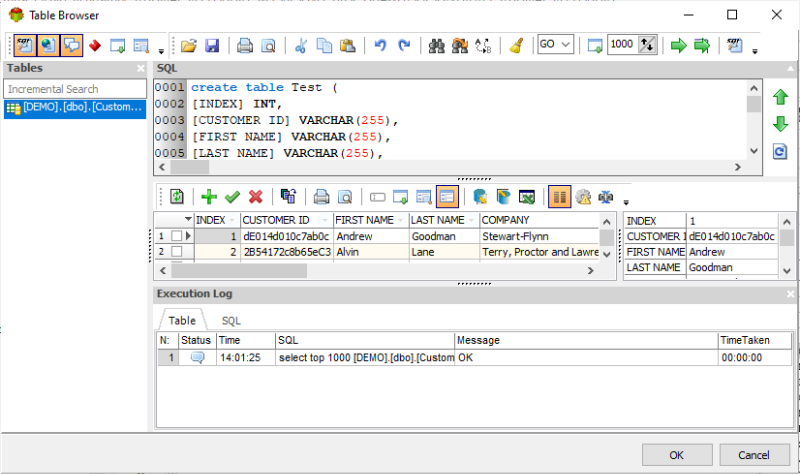Screen dimensions: 800x474
Task: Toggle the SQL editor panel button
Action: [24, 45]
